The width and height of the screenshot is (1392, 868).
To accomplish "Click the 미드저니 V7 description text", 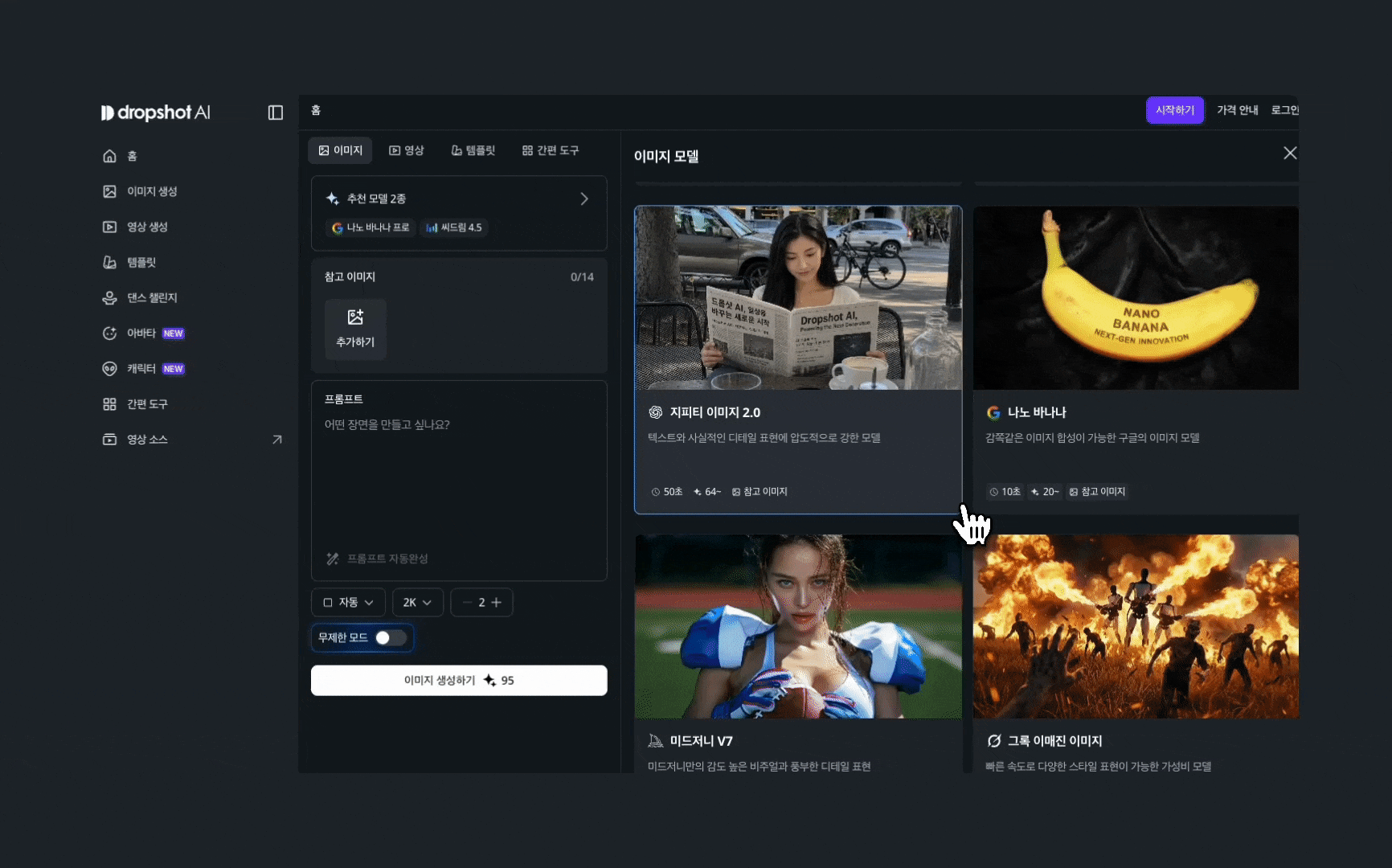I will [759, 767].
